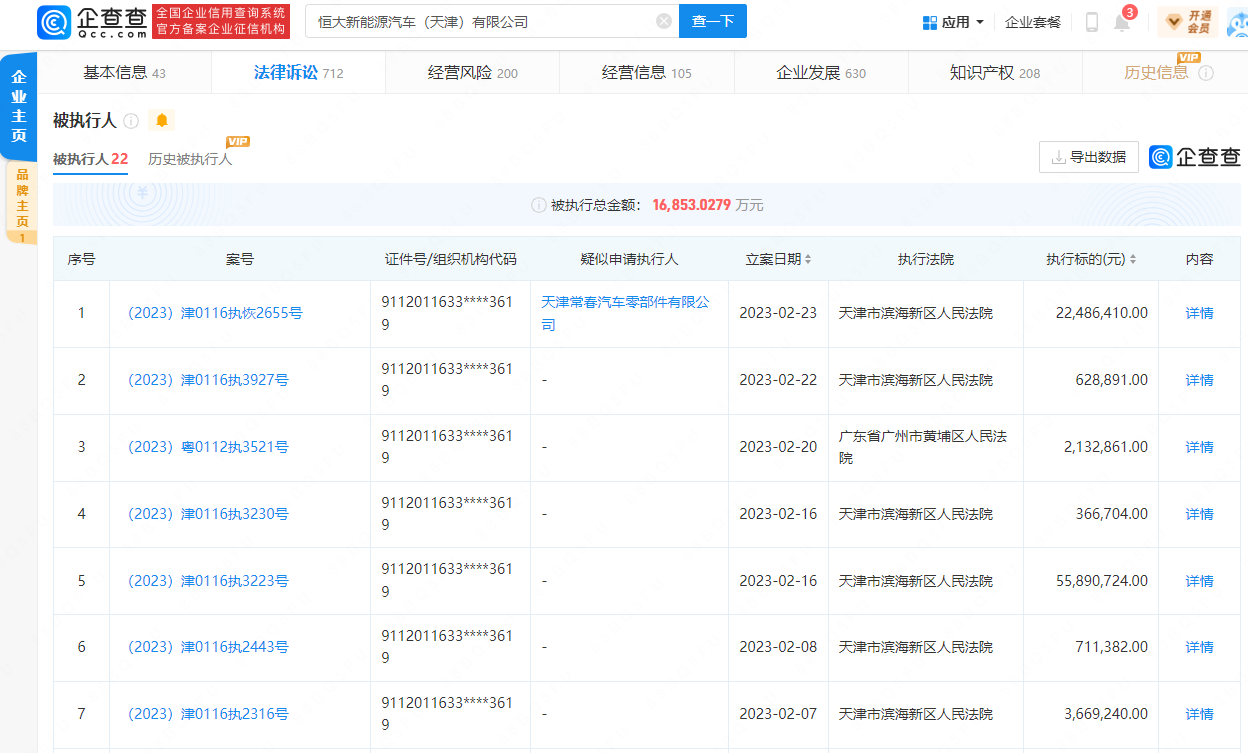Sort table by 执行标的(元) column
The image size is (1248, 753).
[1132, 260]
